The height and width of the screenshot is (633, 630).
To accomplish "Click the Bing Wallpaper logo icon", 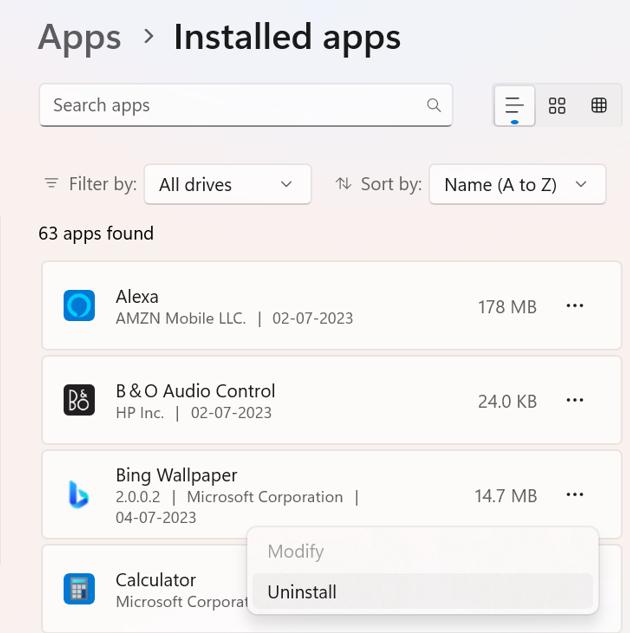I will (78, 494).
